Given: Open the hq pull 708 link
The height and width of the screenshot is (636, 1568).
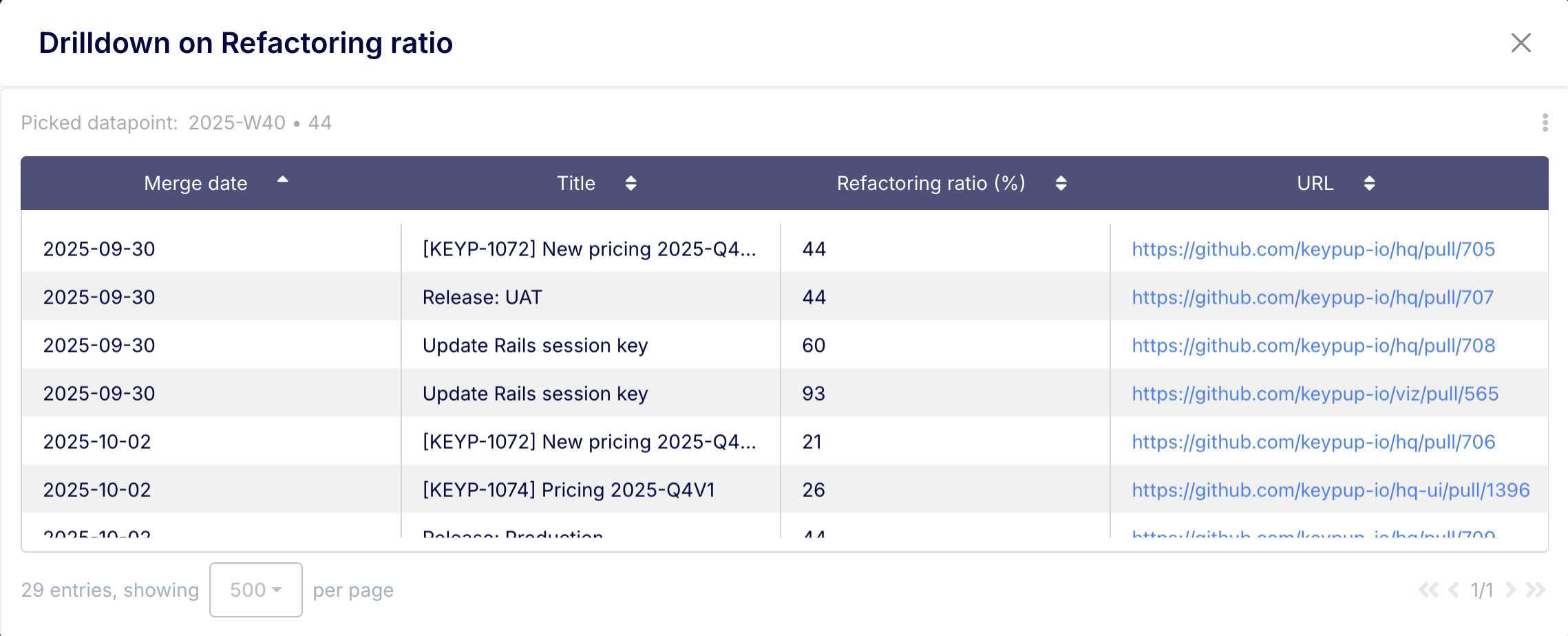Looking at the screenshot, I should (1313, 346).
